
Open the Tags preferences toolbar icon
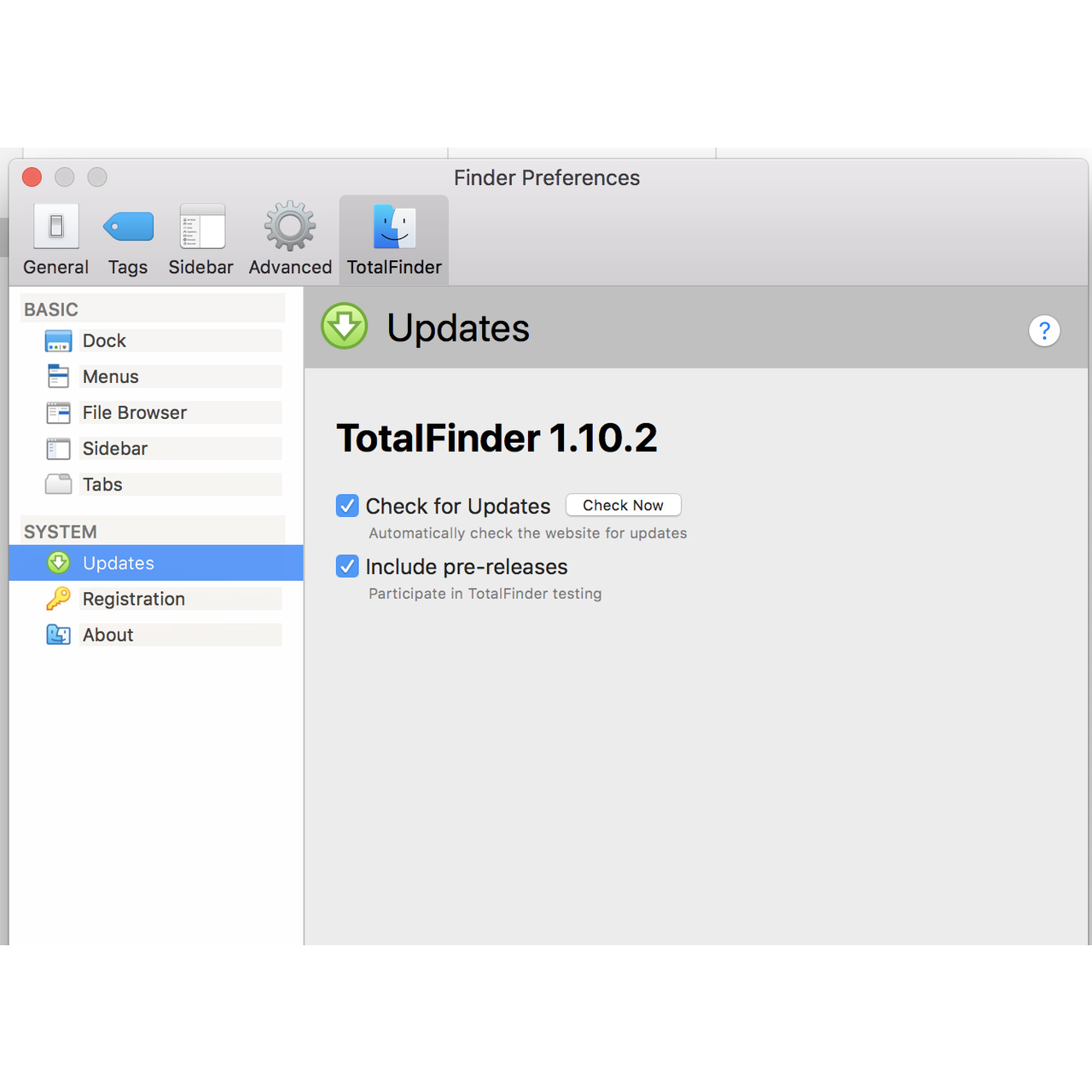(128, 227)
